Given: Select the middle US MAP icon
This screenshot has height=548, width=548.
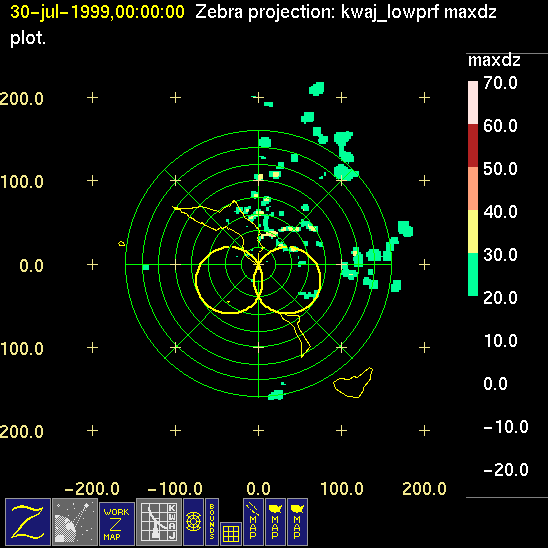Looking at the screenshot, I should pos(275,522).
